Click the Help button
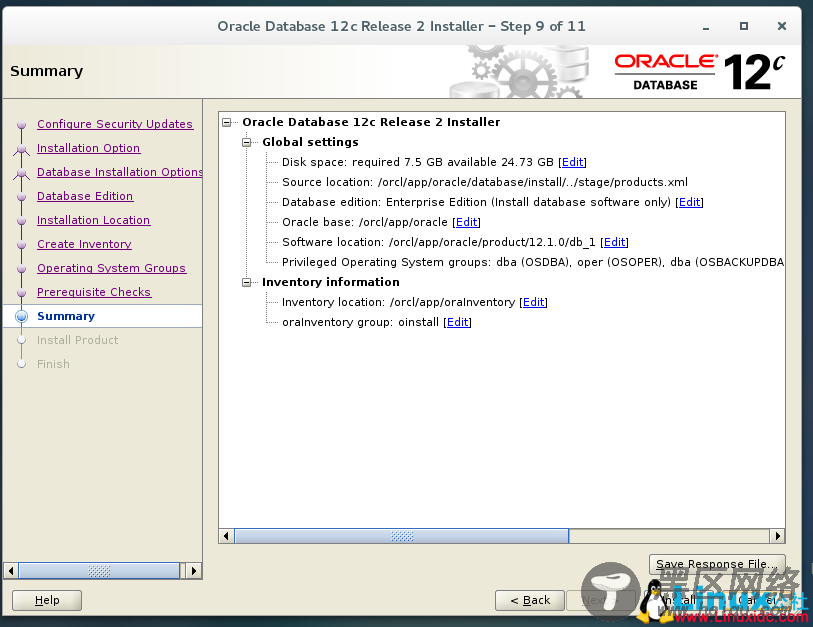Image resolution: width=813 pixels, height=627 pixels. [x=47, y=601]
